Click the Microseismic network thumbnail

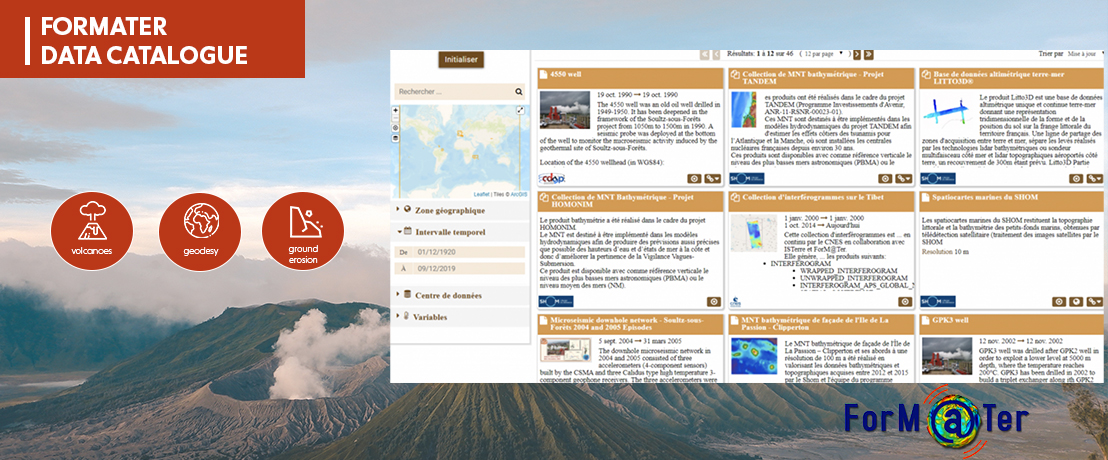pos(565,351)
